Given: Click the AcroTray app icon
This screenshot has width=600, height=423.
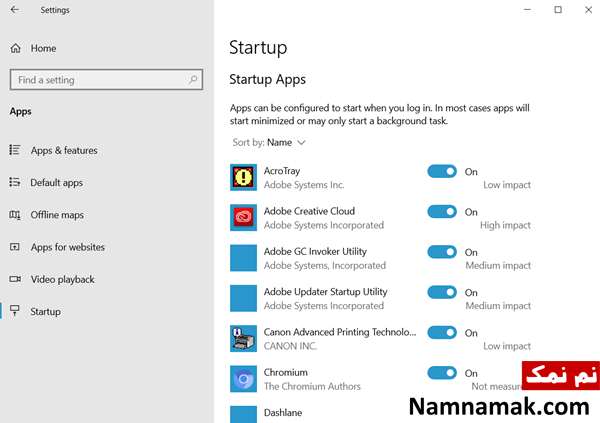Looking at the screenshot, I should tap(243, 177).
